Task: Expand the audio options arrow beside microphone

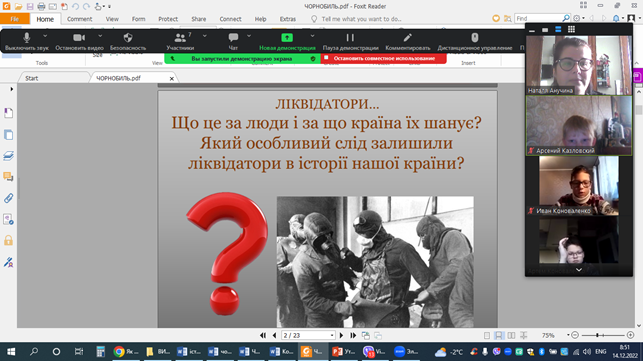Action: pos(45,36)
